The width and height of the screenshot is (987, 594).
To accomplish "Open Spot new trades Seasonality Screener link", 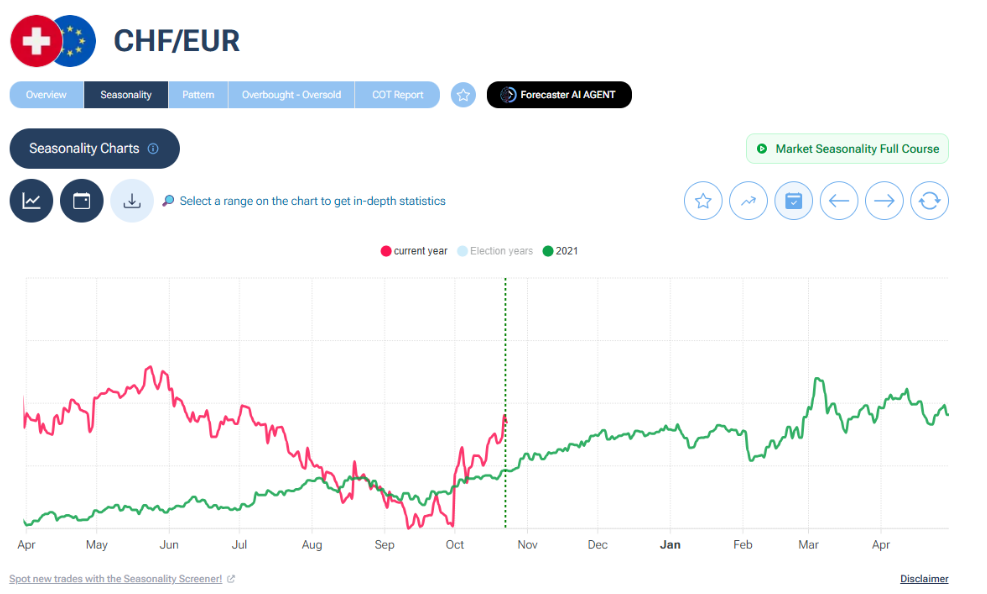I will click(x=116, y=579).
